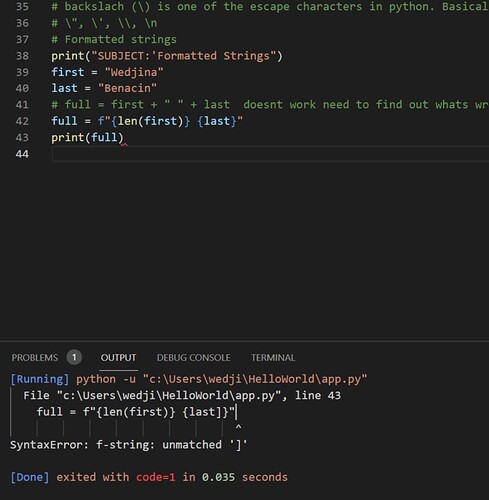Click the caret marker under the error

point(238,427)
